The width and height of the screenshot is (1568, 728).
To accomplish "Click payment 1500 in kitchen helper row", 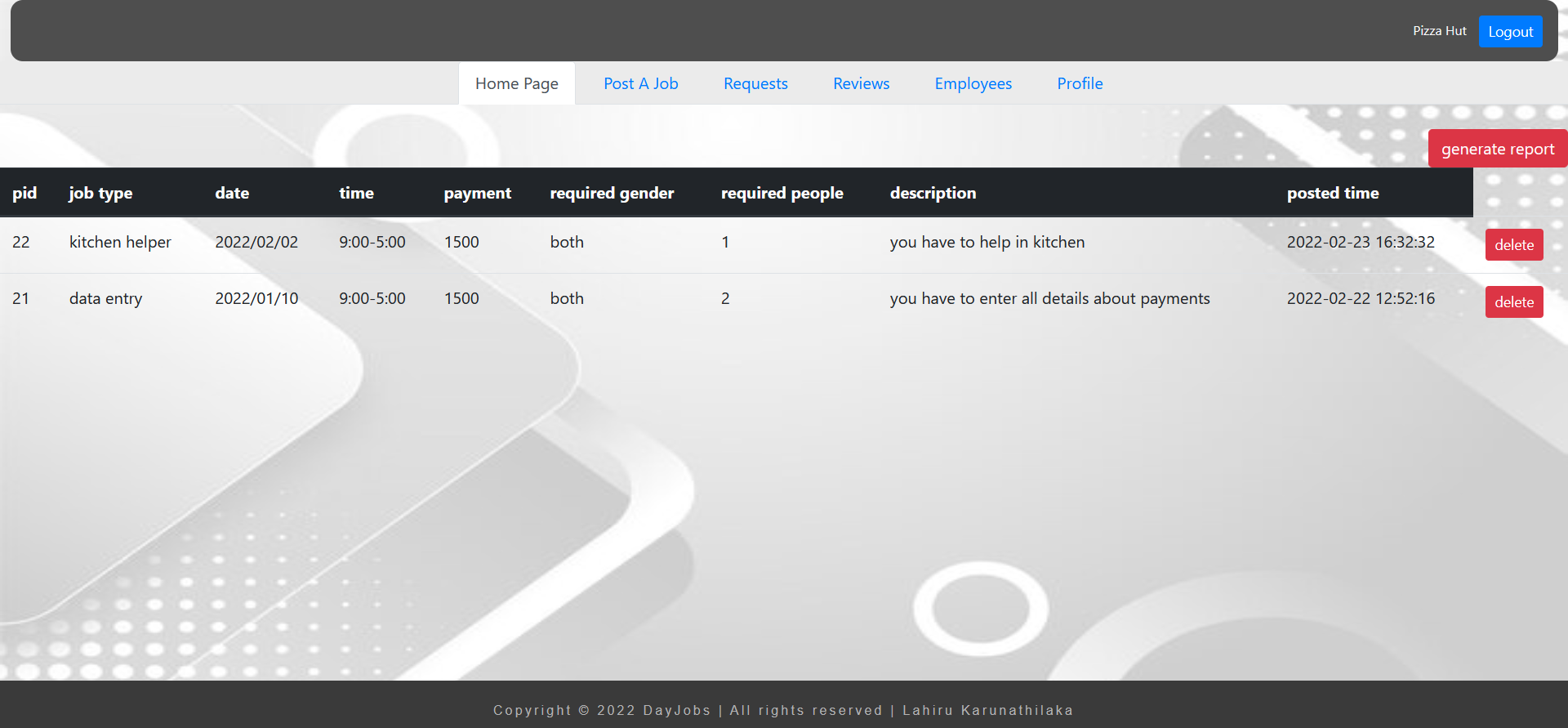I will coord(461,242).
